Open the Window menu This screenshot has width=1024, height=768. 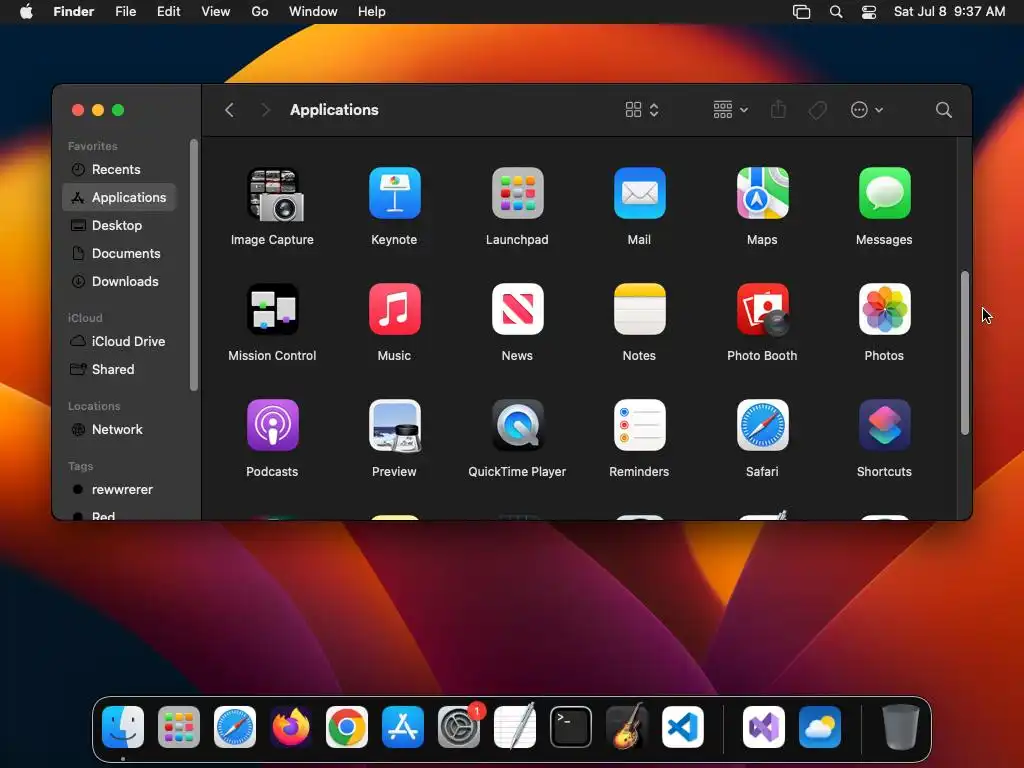(313, 12)
